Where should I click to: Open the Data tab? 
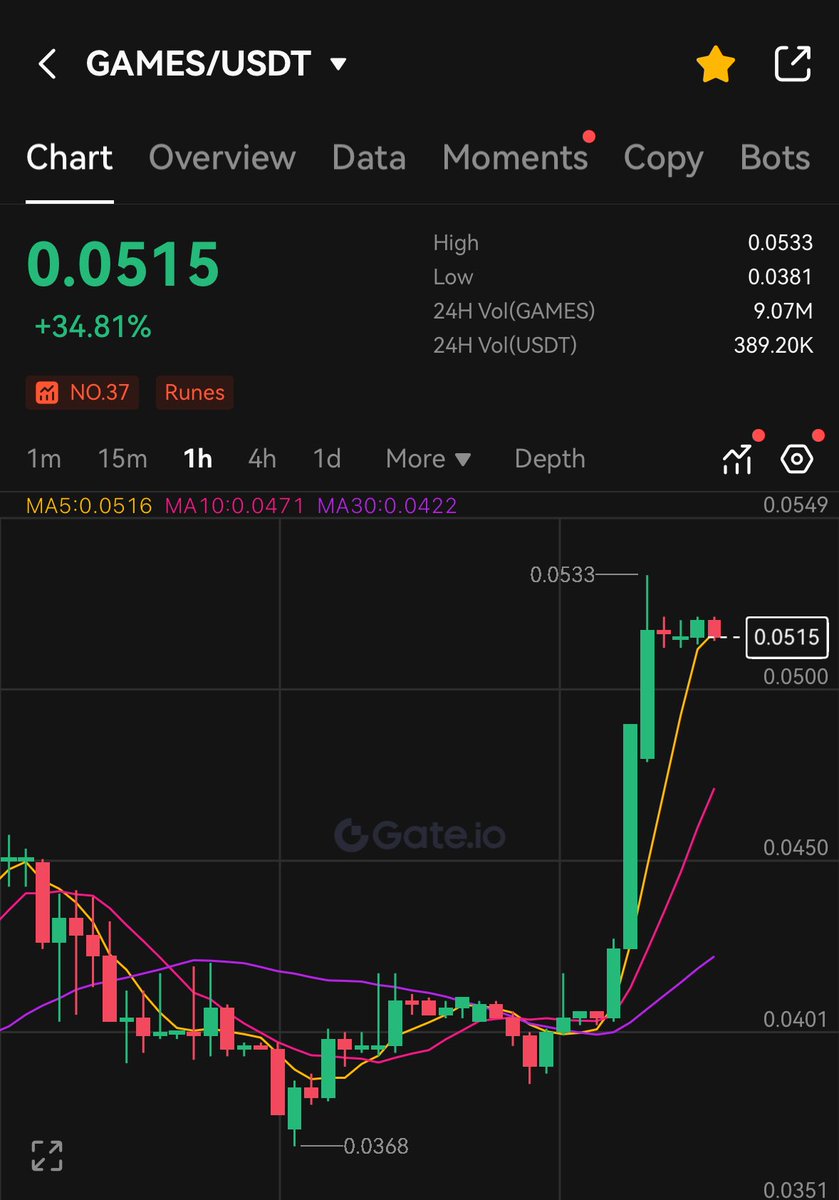click(369, 158)
